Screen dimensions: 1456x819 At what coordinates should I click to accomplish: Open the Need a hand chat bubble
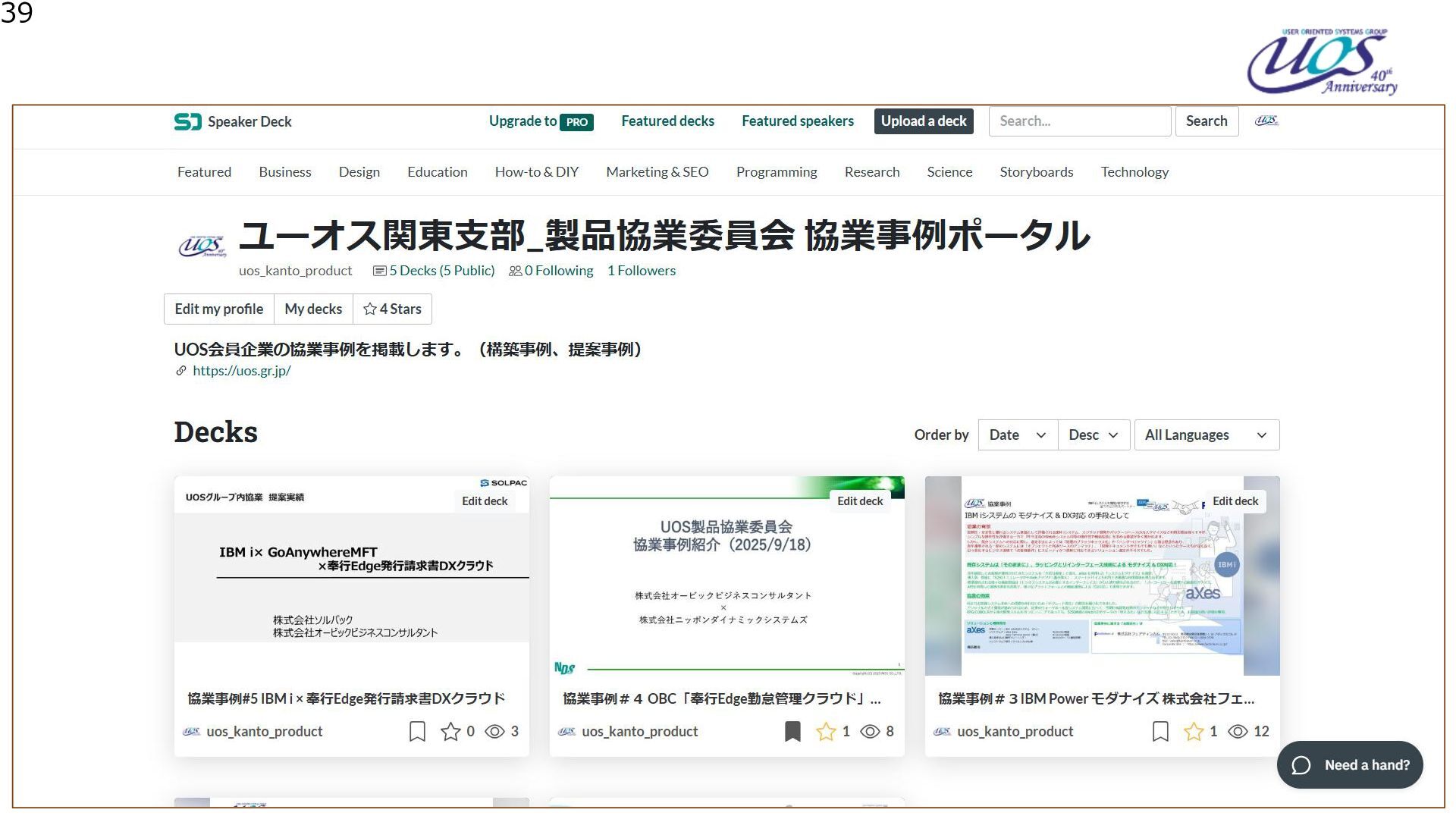pos(1350,765)
